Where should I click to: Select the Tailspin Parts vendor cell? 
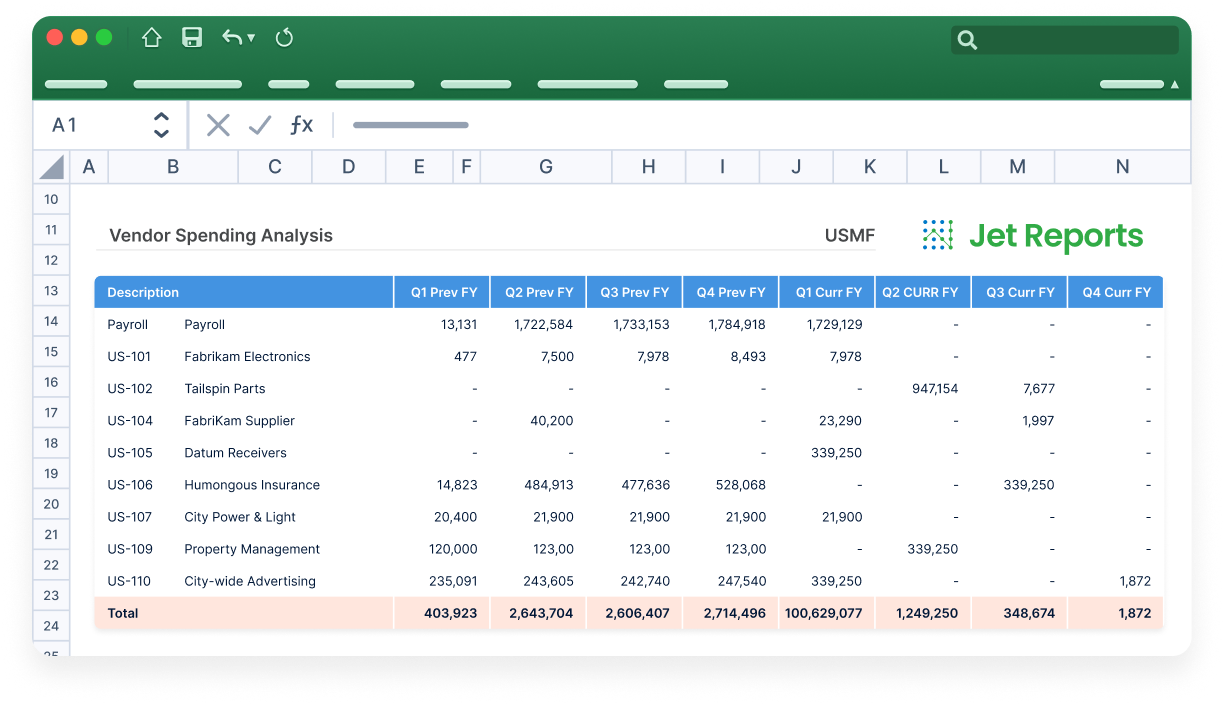pyautogui.click(x=224, y=389)
